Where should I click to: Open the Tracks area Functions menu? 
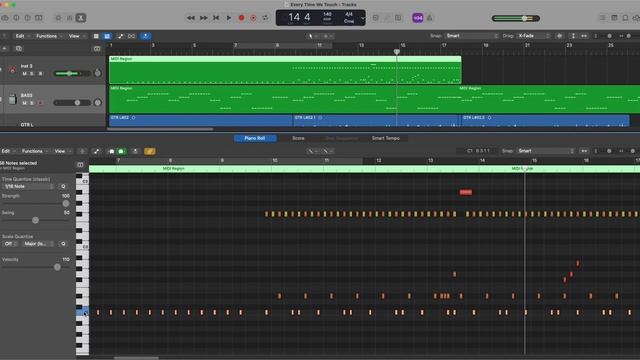coord(47,36)
